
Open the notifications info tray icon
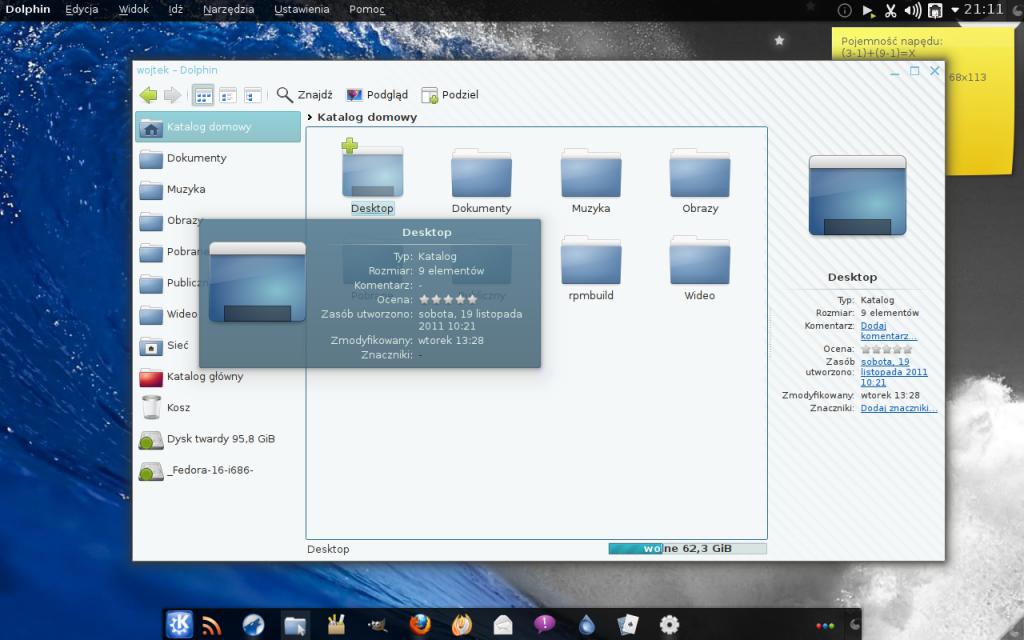[x=844, y=10]
